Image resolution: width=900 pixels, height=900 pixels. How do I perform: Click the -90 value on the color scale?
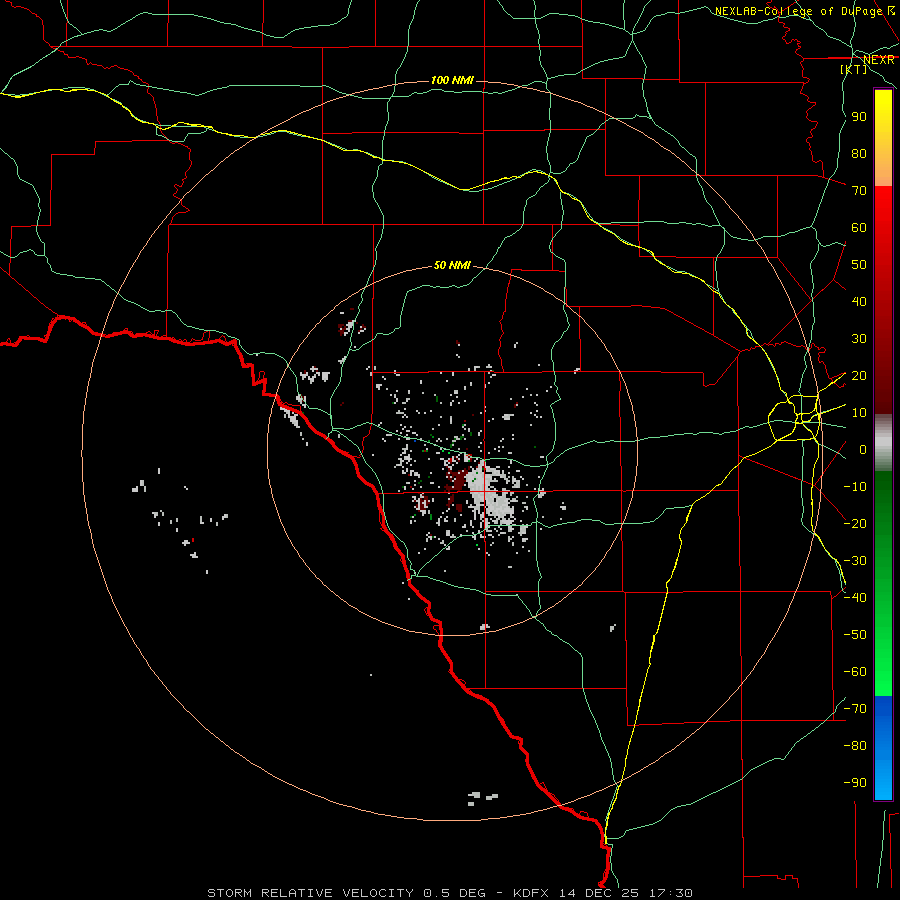[x=855, y=783]
